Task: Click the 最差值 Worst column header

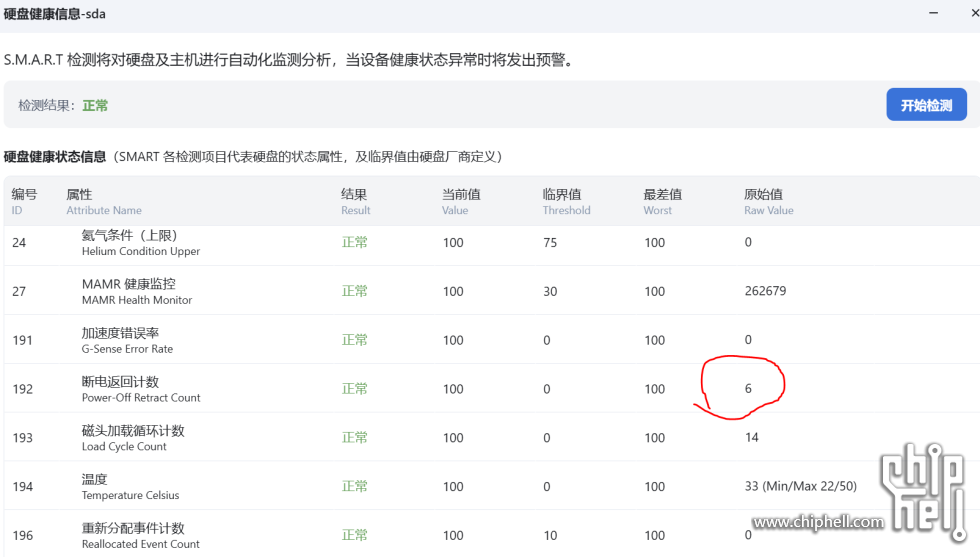Action: 662,201
